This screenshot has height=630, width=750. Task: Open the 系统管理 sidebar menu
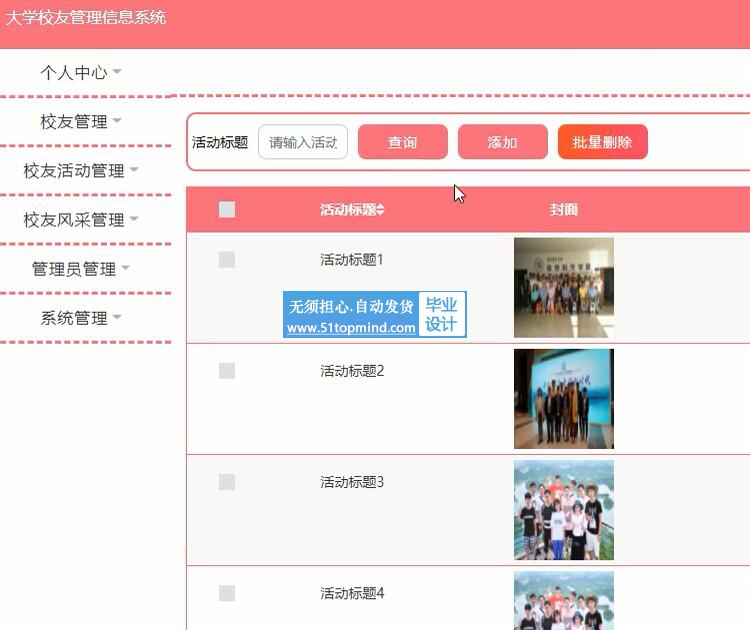pos(81,318)
